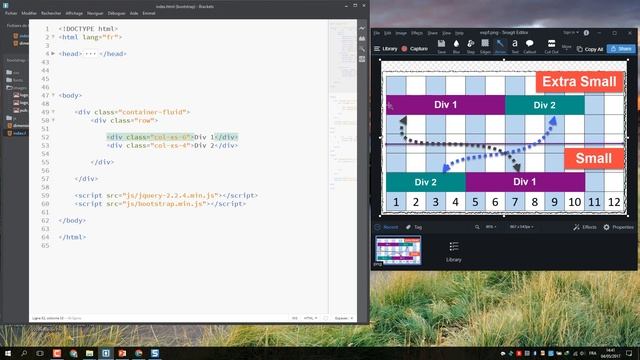Collapse the container-fluid div fold on line 49
This screenshot has height=360, width=640.
(x=53, y=112)
